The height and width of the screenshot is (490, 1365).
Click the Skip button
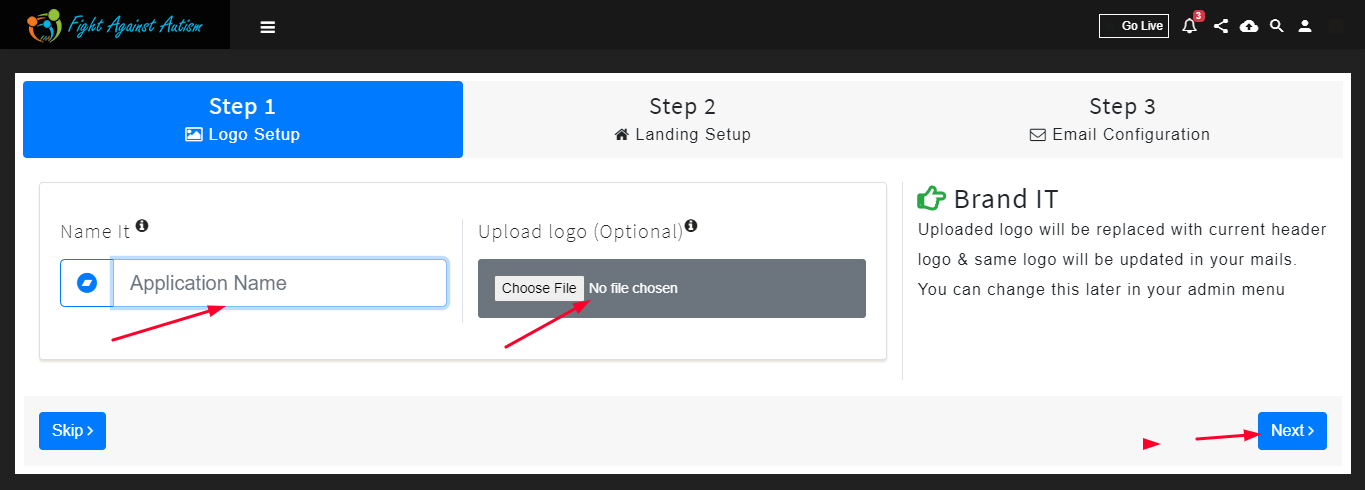point(72,431)
